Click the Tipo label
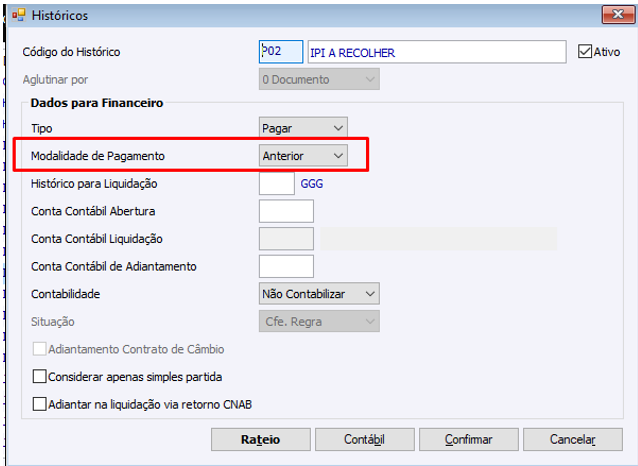This screenshot has width=638, height=466. coord(42,129)
